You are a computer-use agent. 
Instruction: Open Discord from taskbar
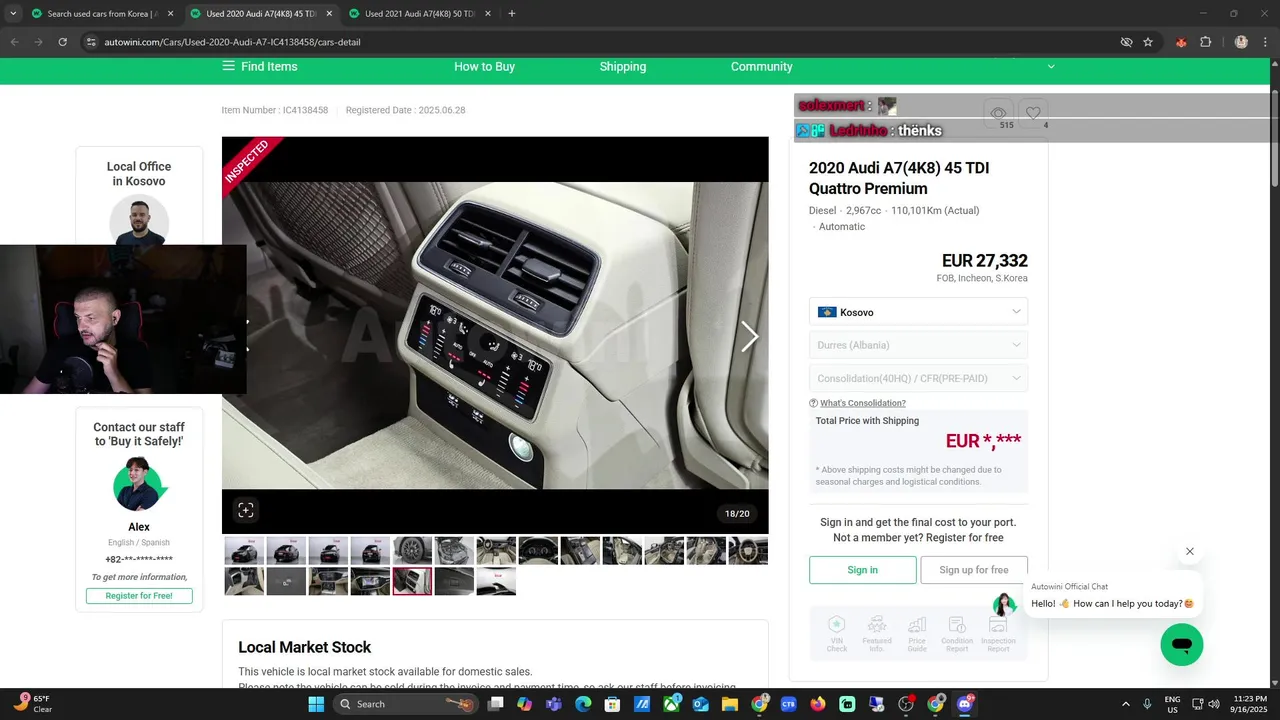click(x=965, y=704)
